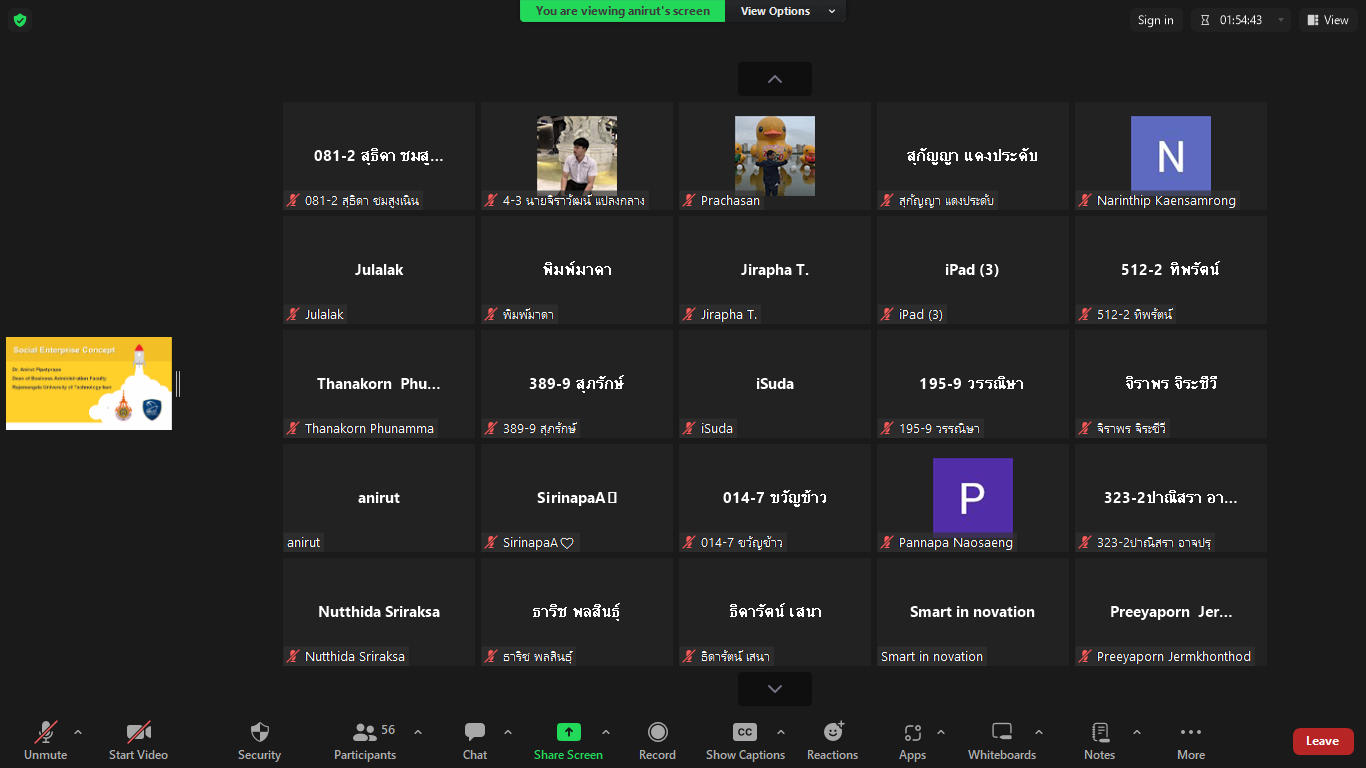Screen dimensions: 1366x768
Task: Expand share screen options arrow
Action: click(x=606, y=732)
